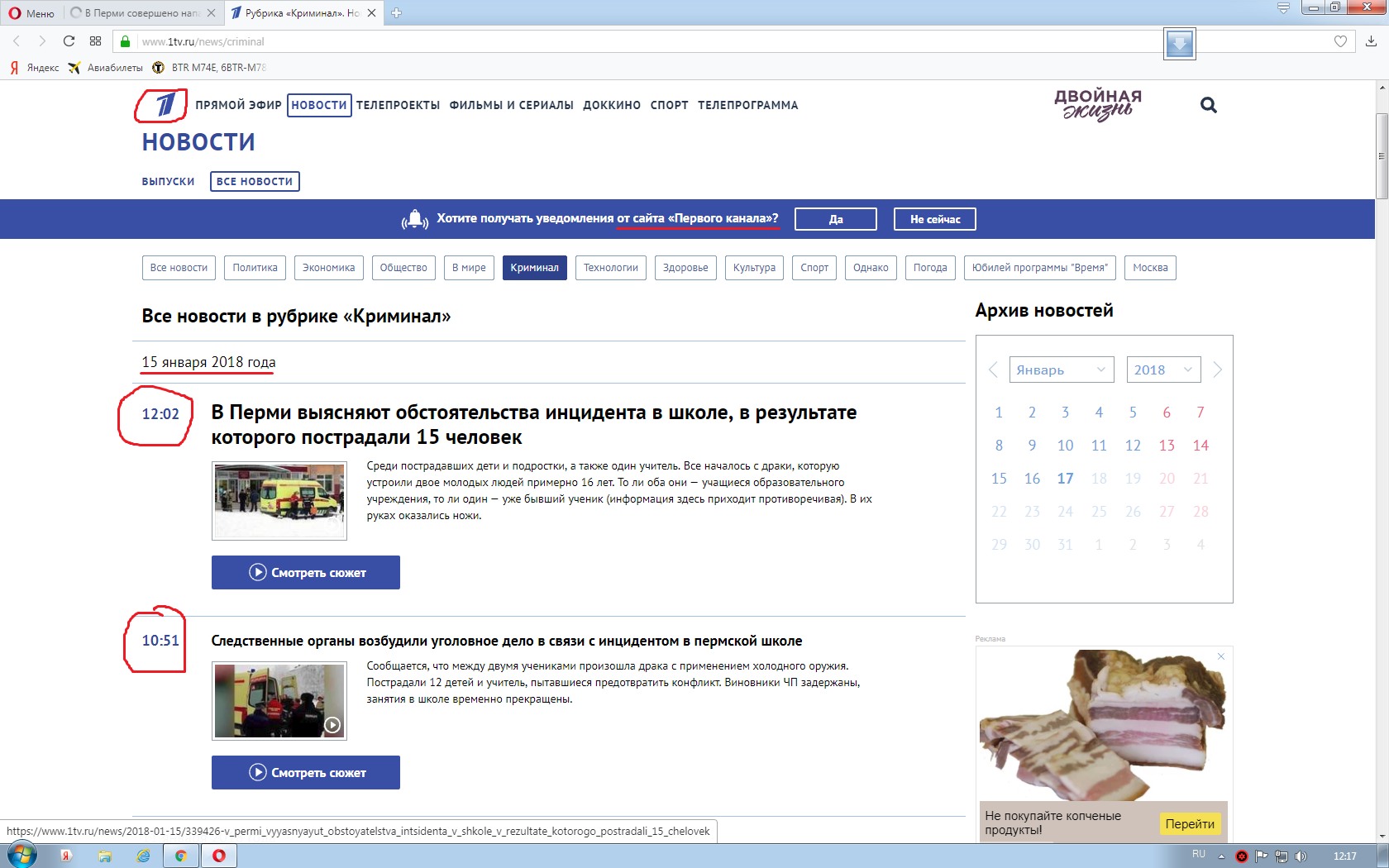The height and width of the screenshot is (868, 1389).
Task: Open Chrome from the taskbar
Action: click(180, 856)
